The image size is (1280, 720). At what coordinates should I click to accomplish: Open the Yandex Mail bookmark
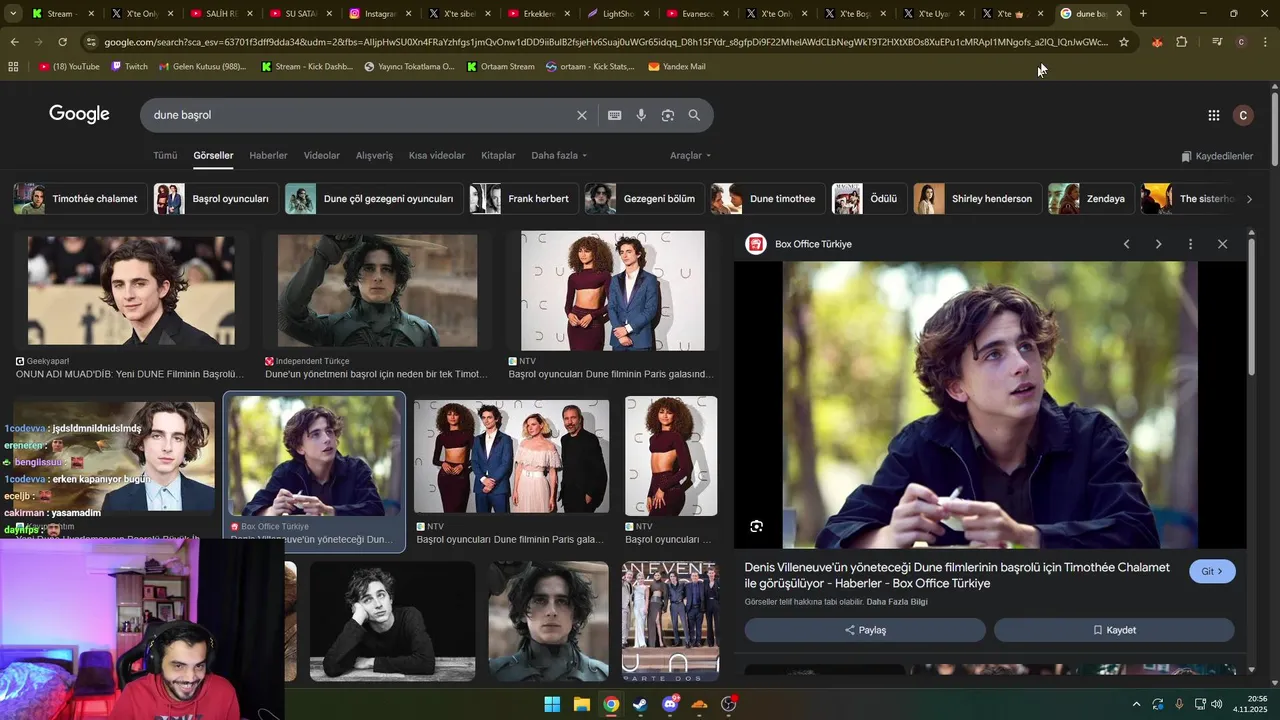coord(677,66)
